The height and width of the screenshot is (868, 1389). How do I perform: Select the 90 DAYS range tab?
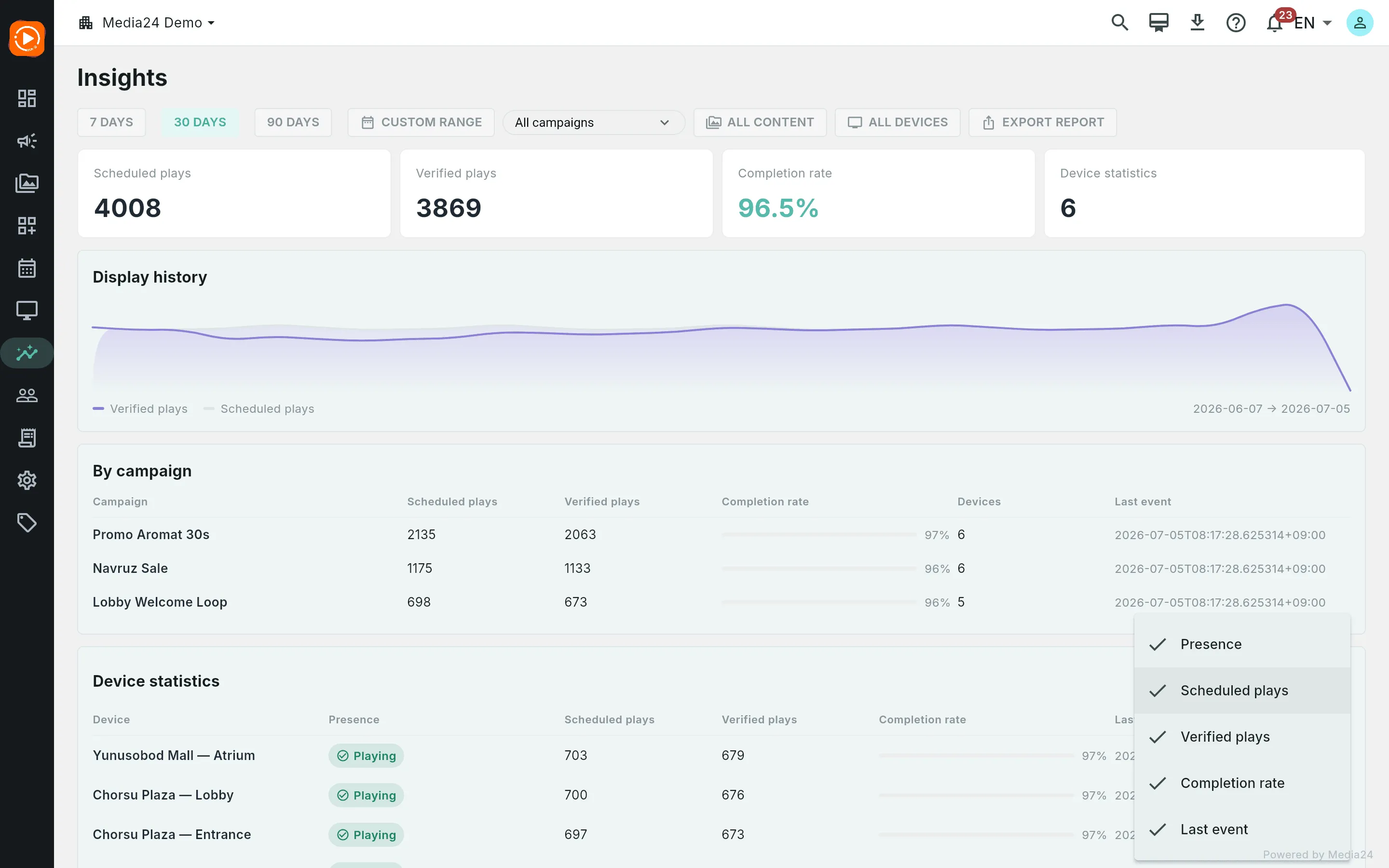coord(293,122)
